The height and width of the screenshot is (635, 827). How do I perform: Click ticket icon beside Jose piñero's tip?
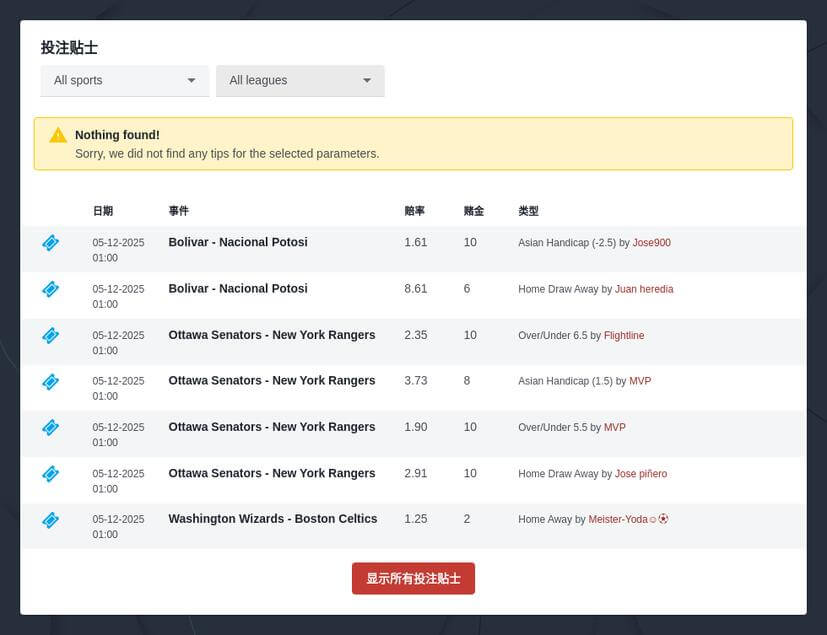pyautogui.click(x=50, y=473)
